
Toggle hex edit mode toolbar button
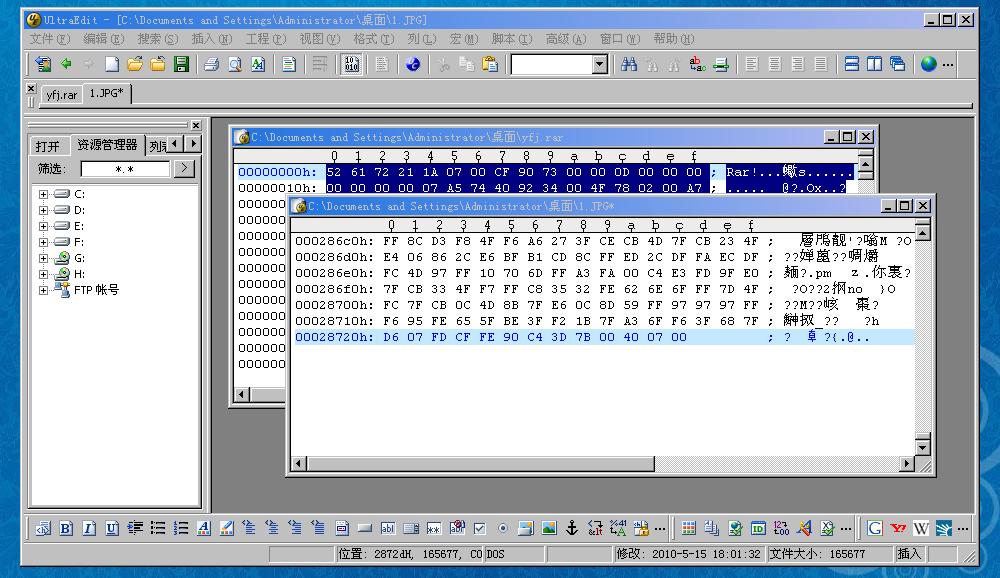351,65
